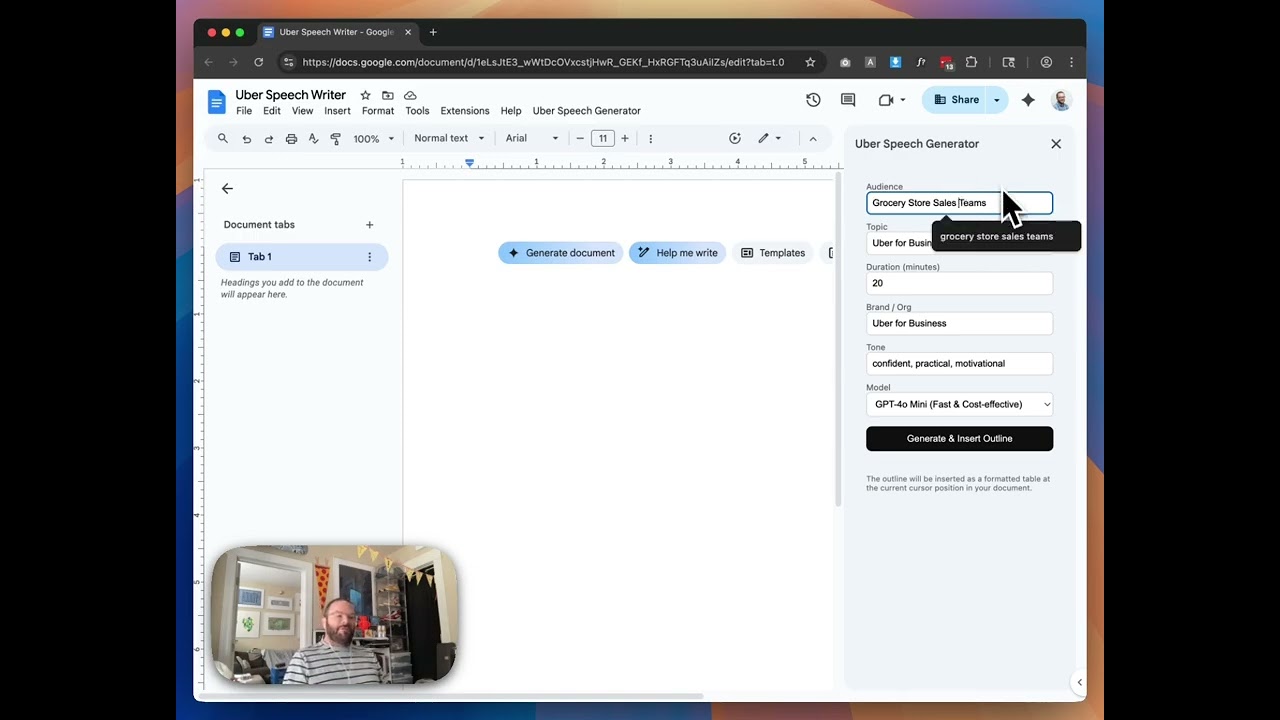Check the cloud document status icon

point(410,95)
